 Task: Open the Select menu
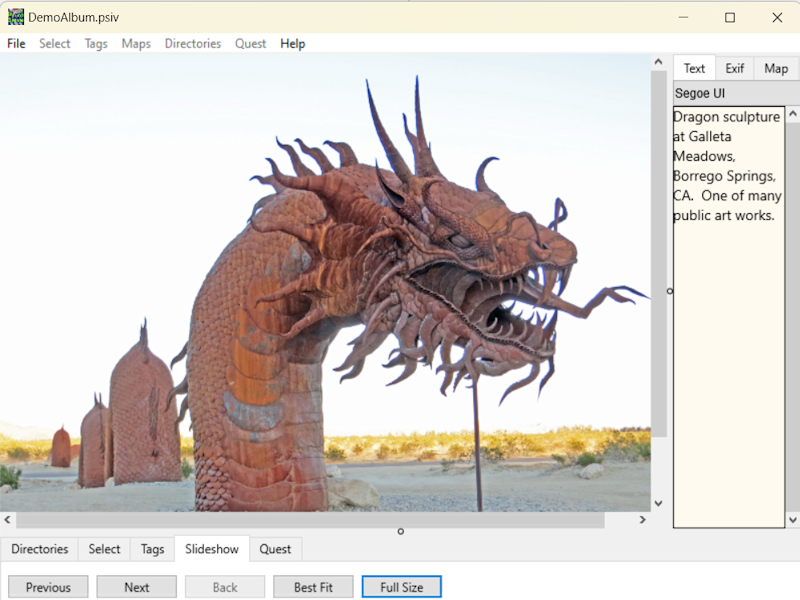pyautogui.click(x=55, y=43)
